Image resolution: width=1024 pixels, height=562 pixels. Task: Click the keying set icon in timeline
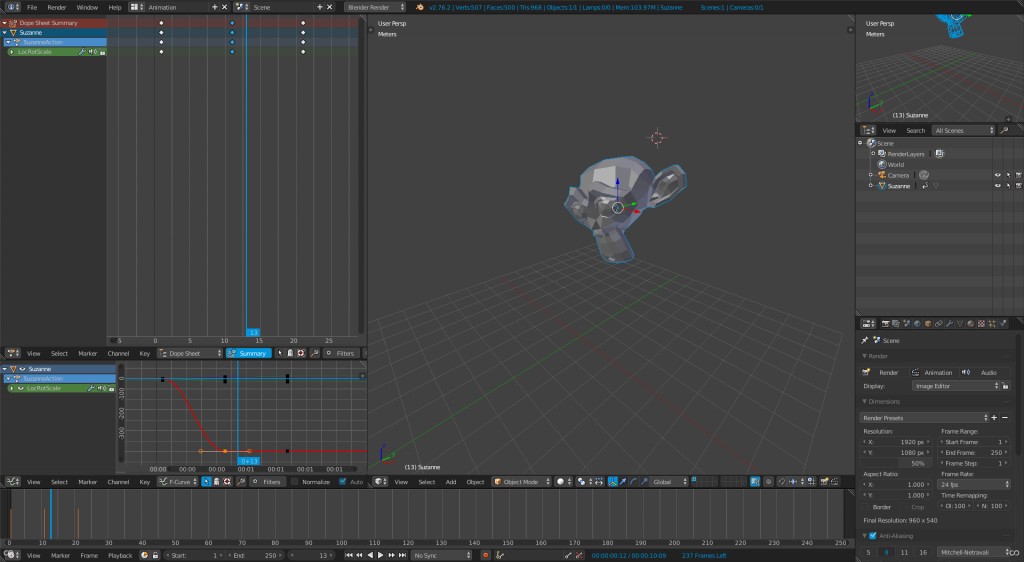(500, 555)
